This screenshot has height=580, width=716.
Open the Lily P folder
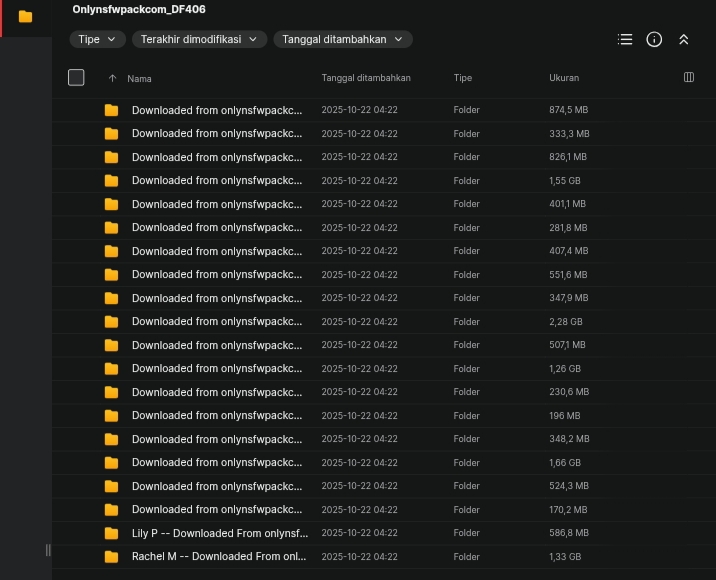point(220,533)
